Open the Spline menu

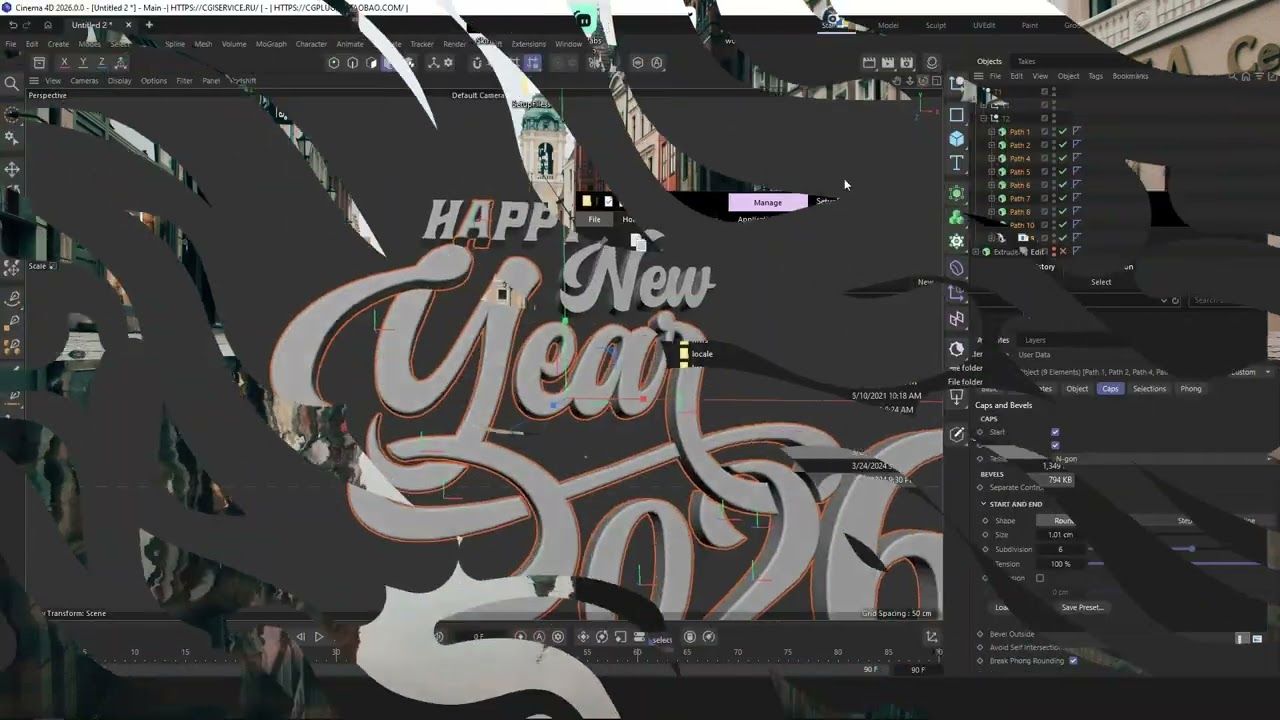pos(175,44)
